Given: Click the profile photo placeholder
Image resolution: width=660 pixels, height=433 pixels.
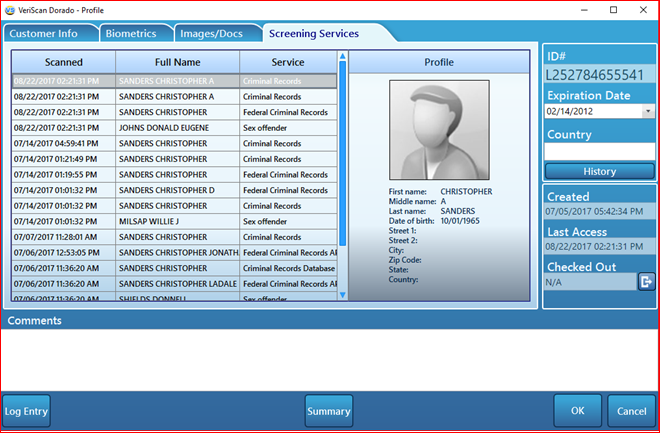Looking at the screenshot, I should click(x=439, y=130).
